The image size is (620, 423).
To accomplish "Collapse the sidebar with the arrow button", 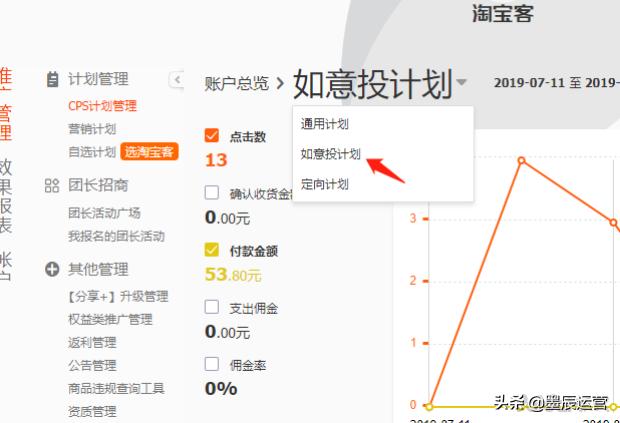I will tap(177, 79).
